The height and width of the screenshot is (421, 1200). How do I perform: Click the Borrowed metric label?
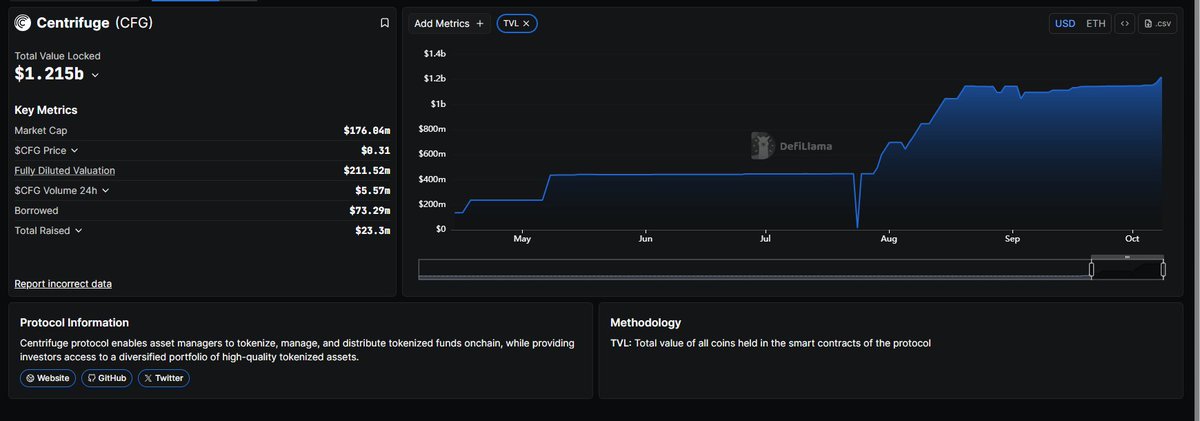36,211
